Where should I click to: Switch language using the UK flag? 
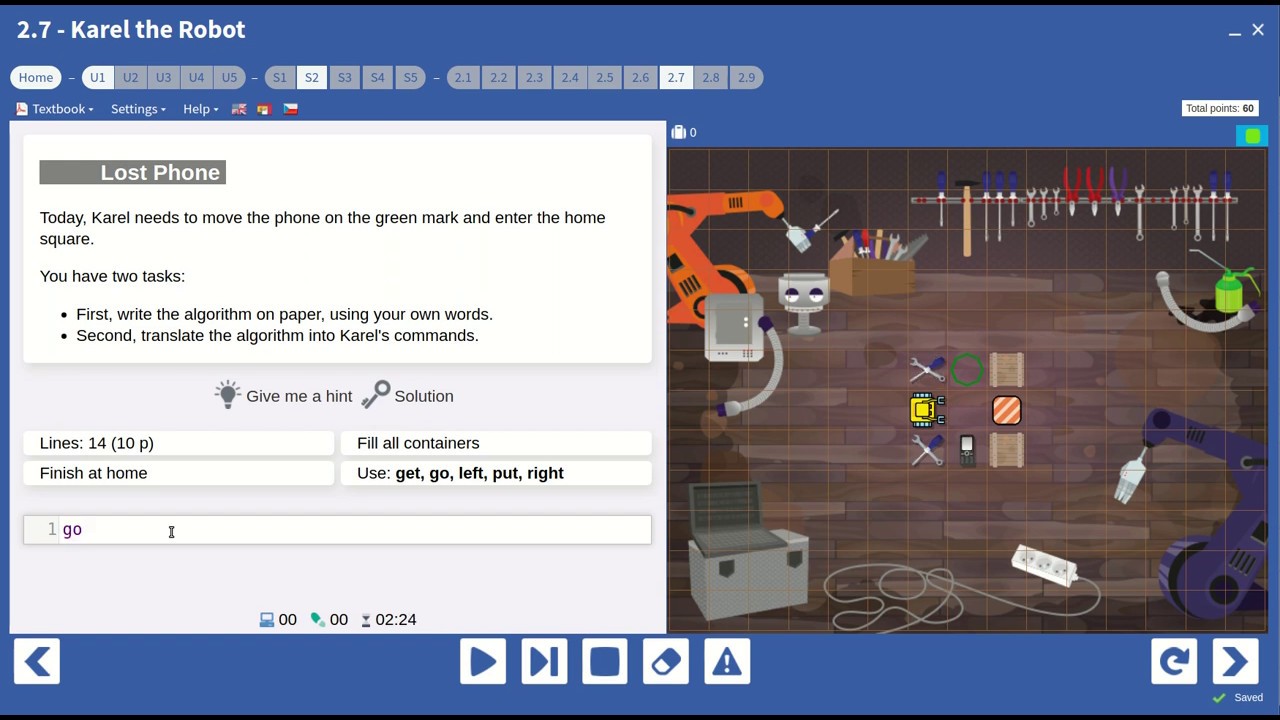point(239,109)
